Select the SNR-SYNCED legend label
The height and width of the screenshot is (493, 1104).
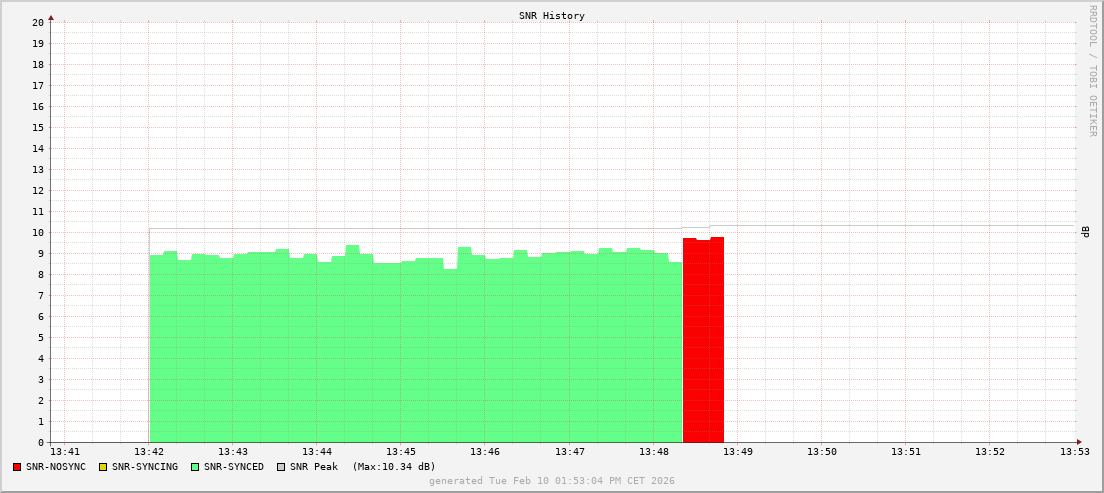[x=234, y=467]
